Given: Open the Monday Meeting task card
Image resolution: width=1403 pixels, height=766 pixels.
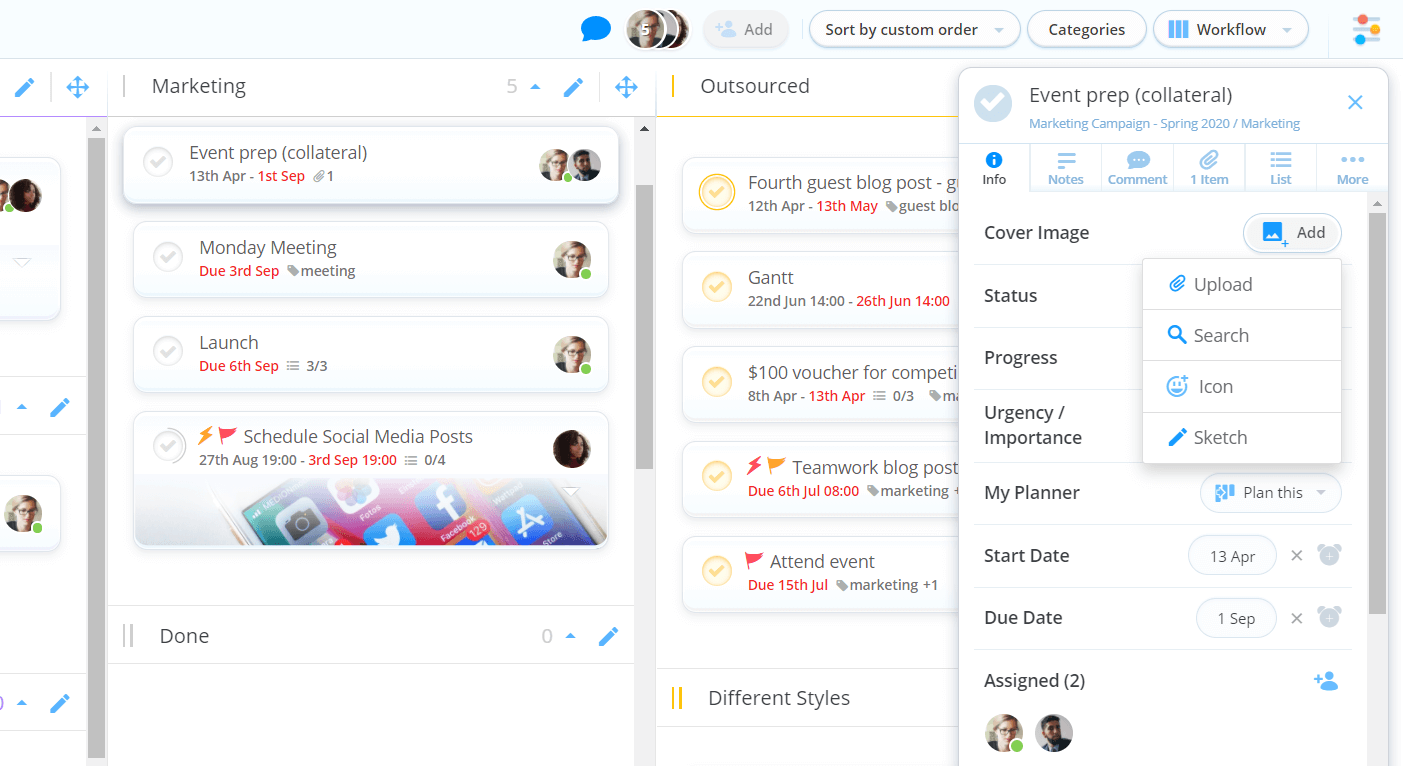Looking at the screenshot, I should point(370,259).
